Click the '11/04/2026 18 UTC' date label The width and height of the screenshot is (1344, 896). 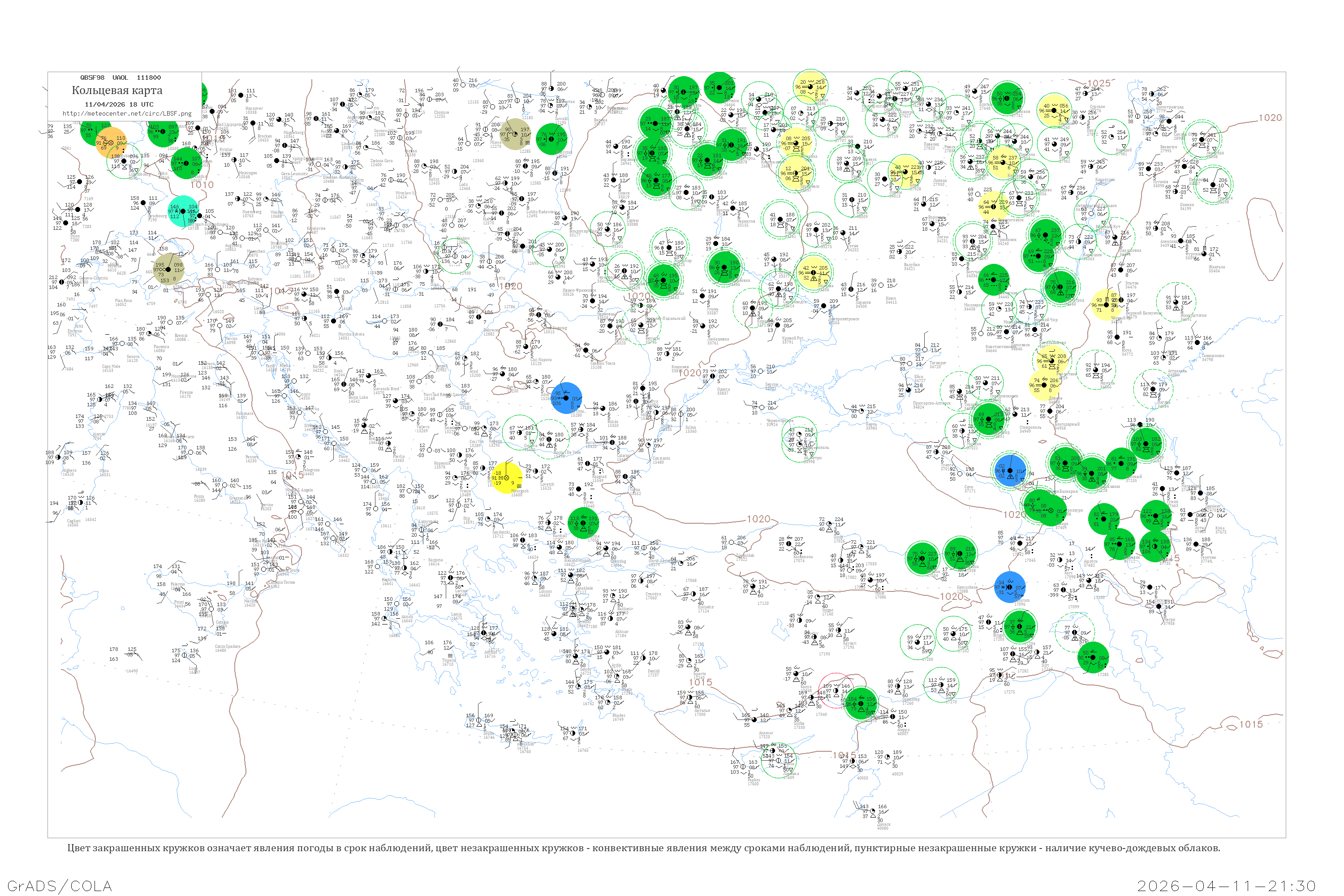point(119,104)
